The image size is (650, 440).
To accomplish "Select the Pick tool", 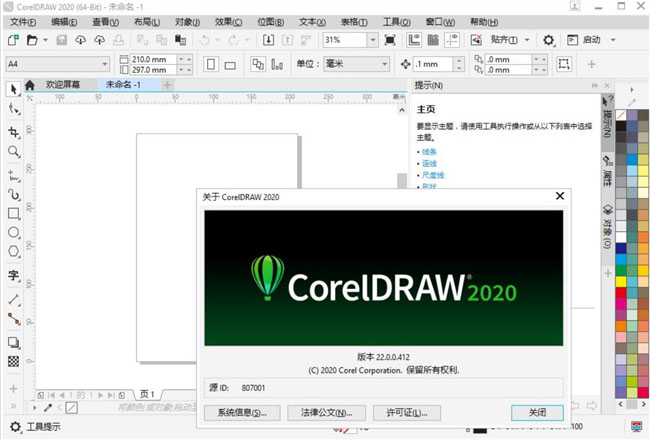I will [13, 89].
